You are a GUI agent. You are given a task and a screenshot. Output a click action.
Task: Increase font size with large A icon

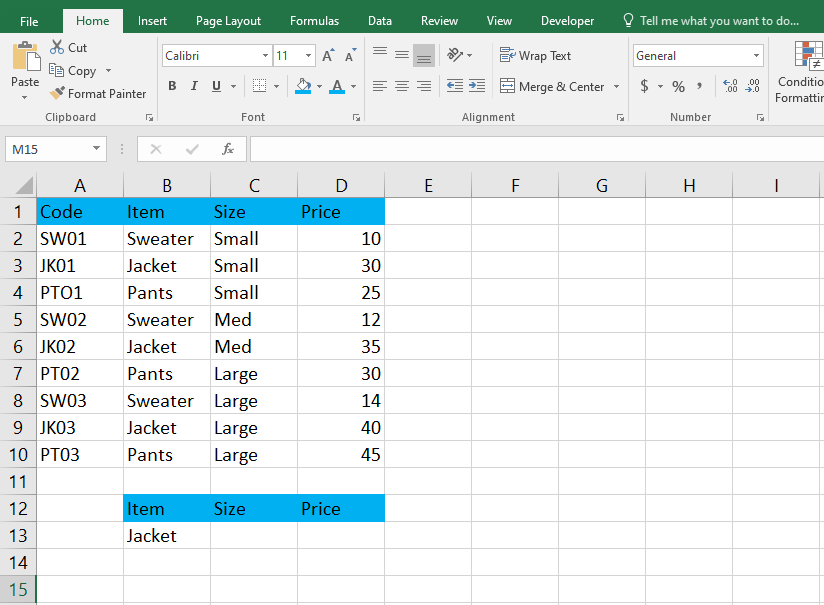(328, 56)
